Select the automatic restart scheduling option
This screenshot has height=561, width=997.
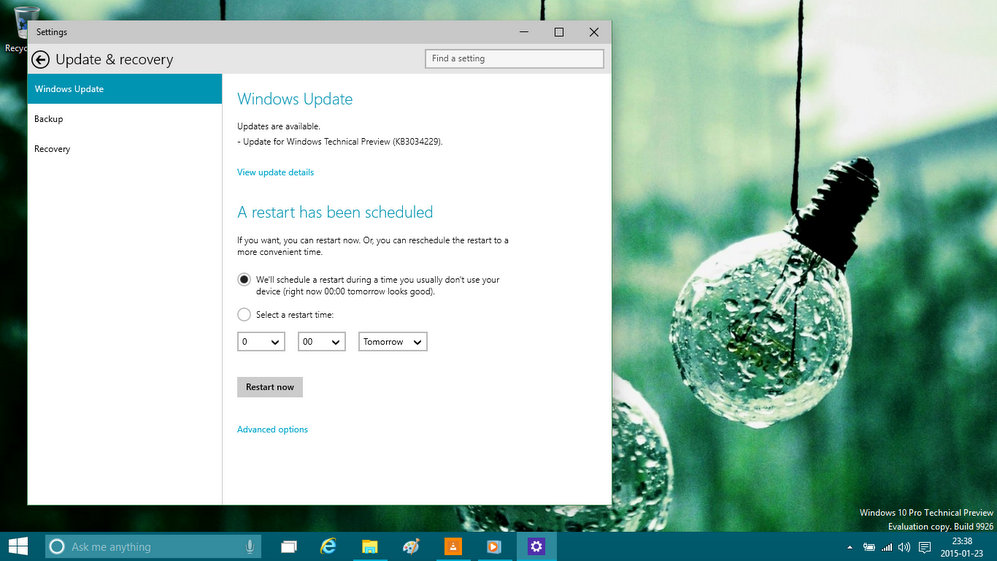coord(244,280)
